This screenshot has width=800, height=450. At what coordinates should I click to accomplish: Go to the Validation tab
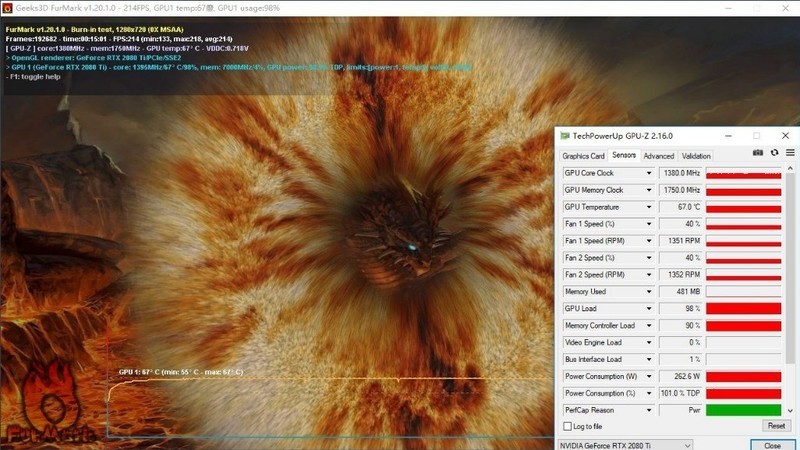tap(696, 156)
